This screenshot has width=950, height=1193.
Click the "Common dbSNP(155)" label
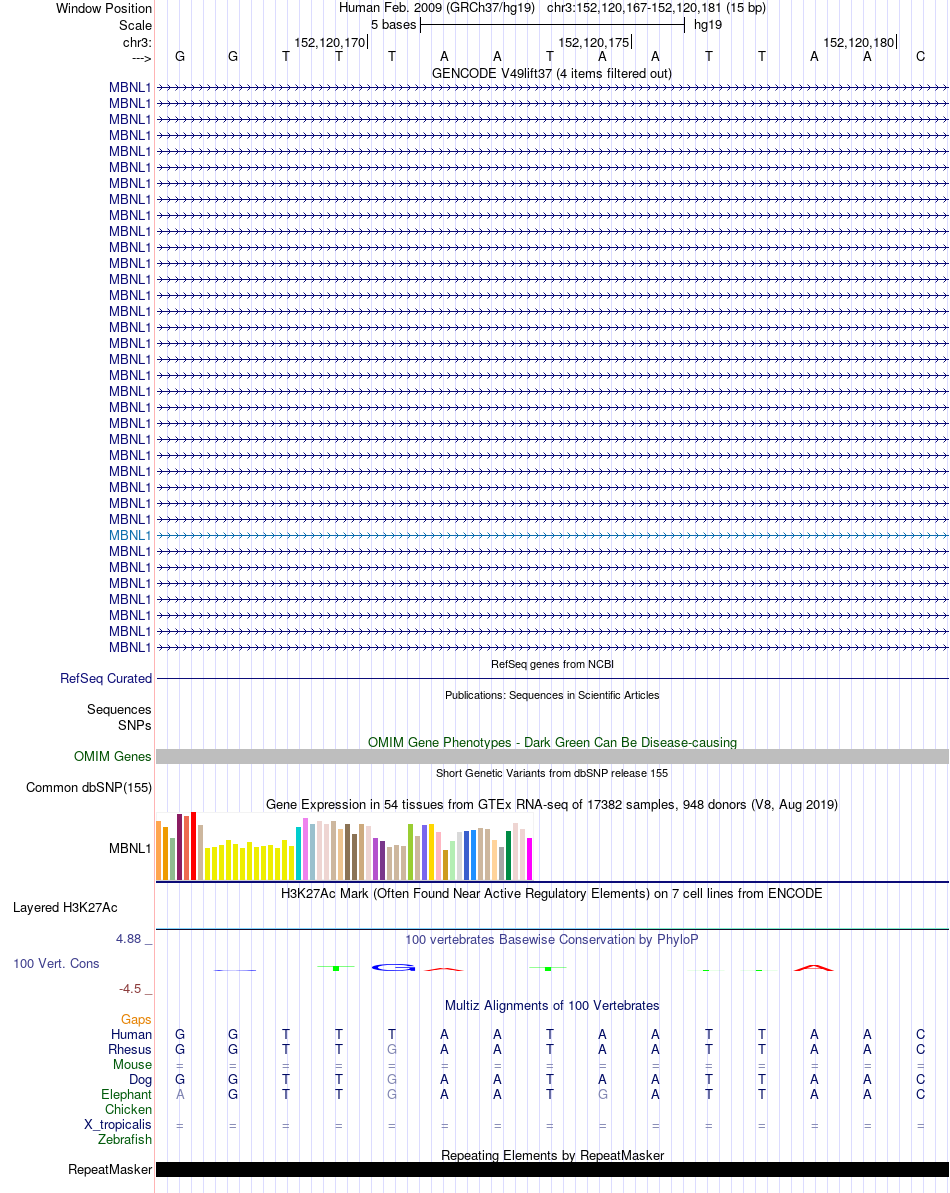tap(88, 788)
